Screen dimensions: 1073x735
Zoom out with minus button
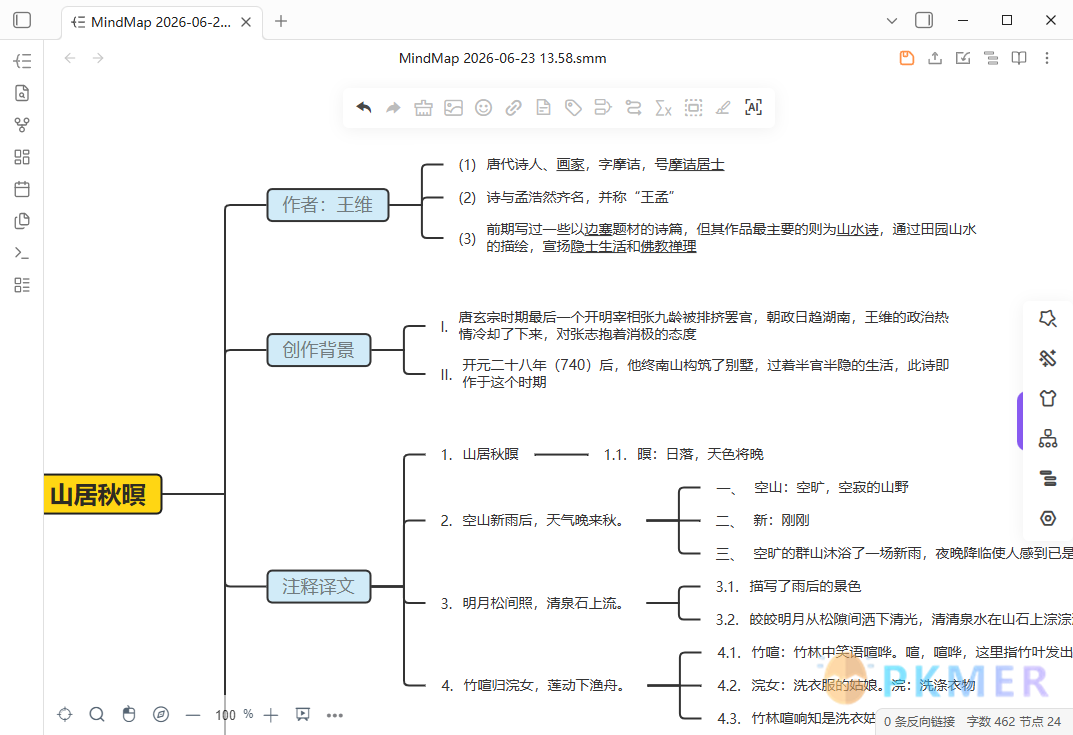tap(193, 715)
